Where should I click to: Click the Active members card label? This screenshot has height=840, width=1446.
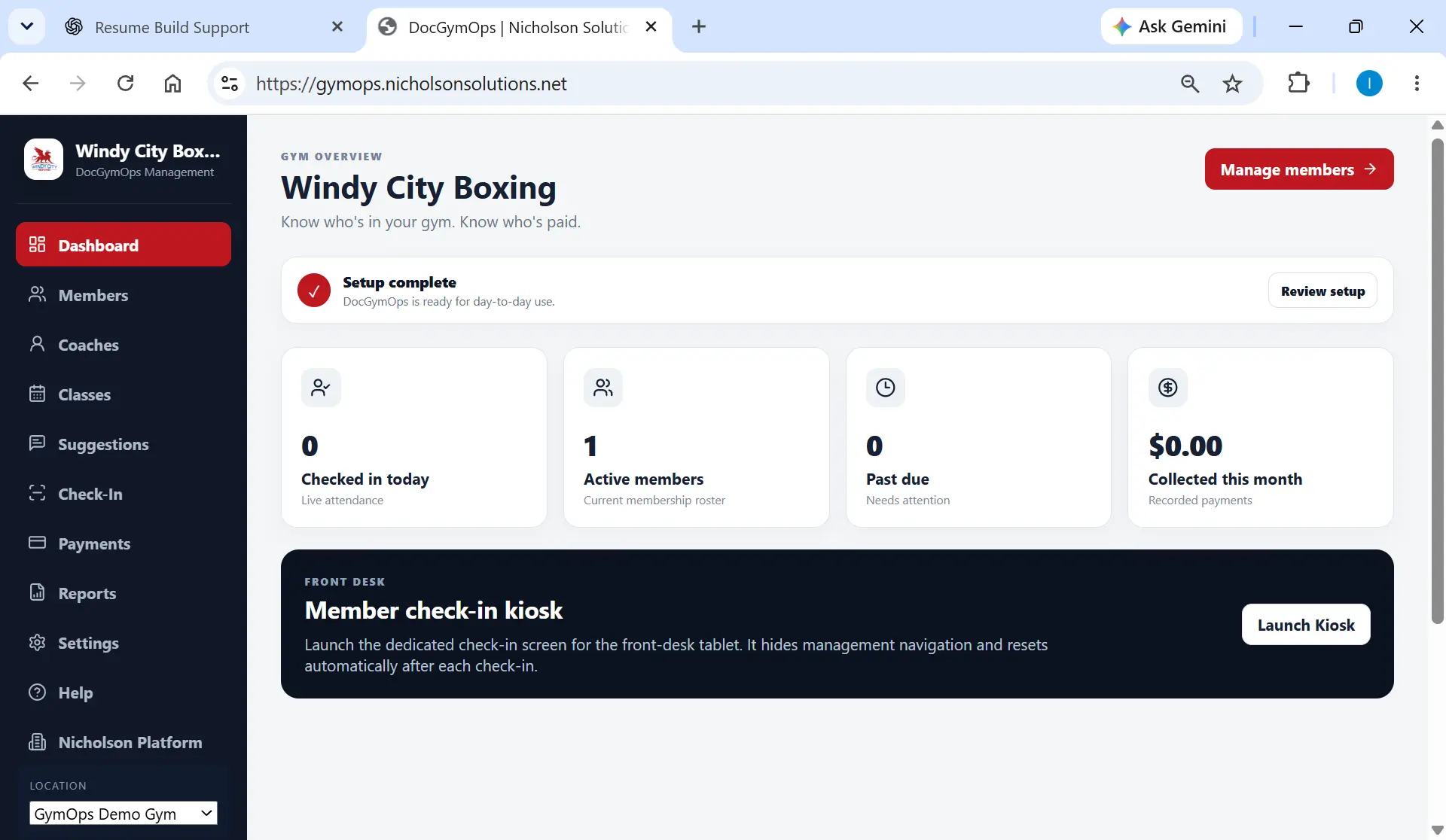point(643,479)
